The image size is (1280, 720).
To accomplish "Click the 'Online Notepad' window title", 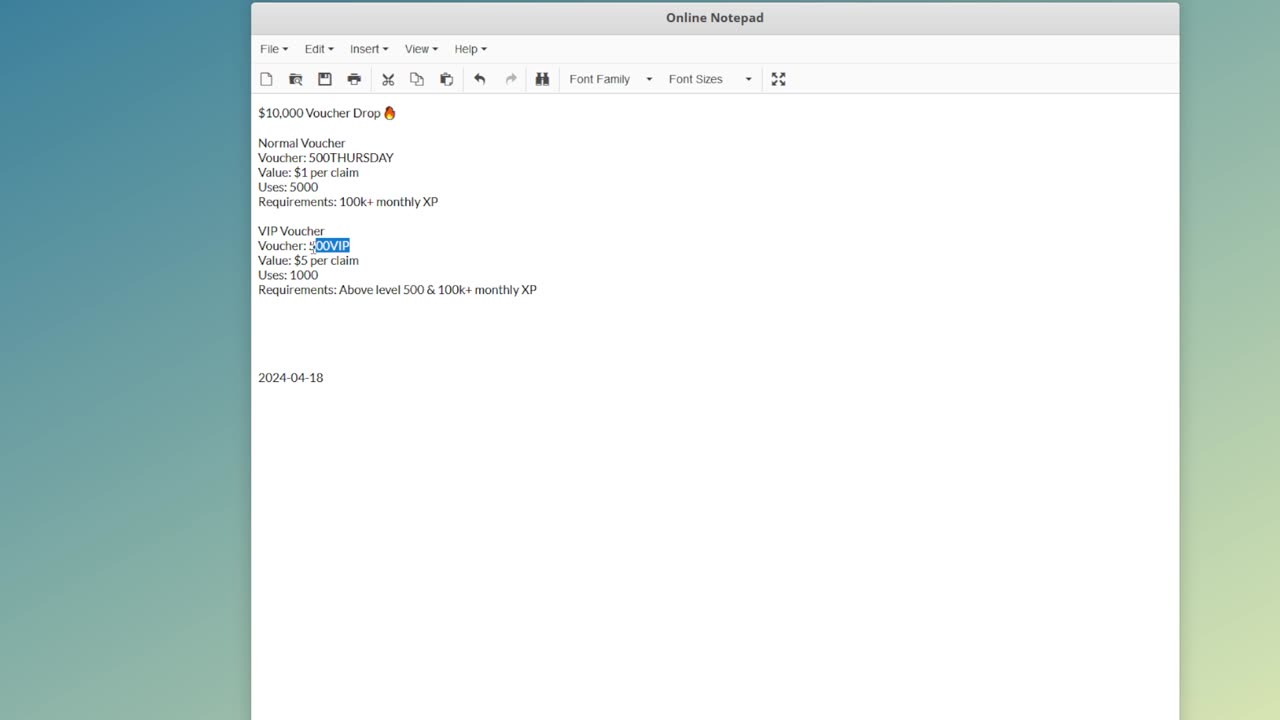I will tap(715, 18).
